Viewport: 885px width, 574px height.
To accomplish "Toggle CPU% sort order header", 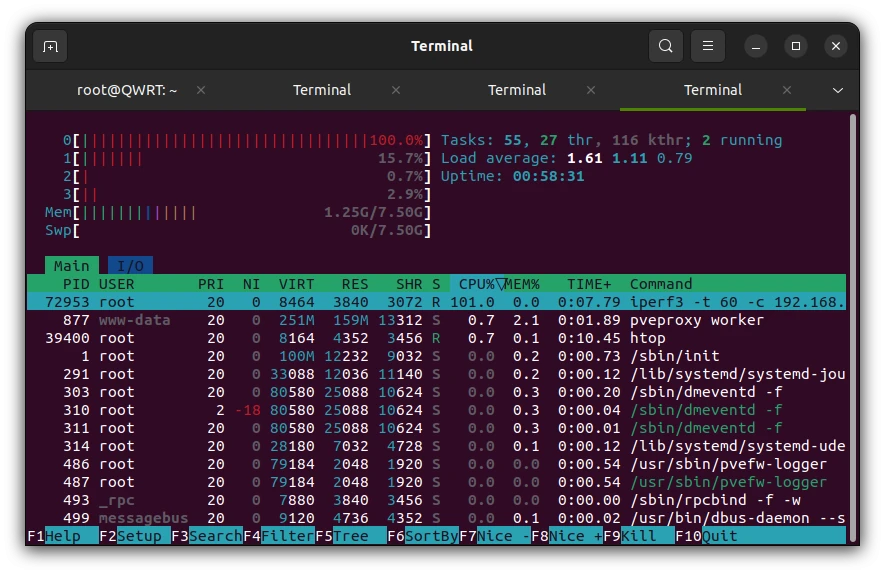I will [x=477, y=284].
